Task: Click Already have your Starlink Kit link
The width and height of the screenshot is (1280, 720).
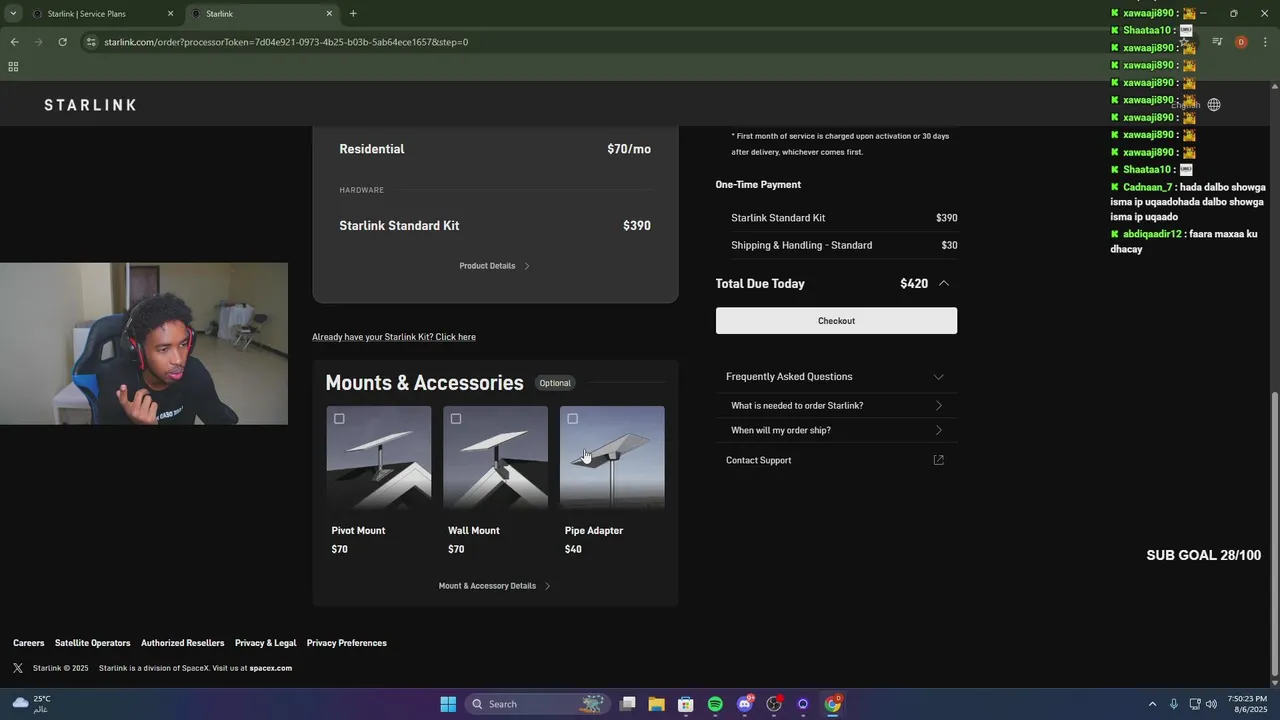Action: (x=394, y=337)
